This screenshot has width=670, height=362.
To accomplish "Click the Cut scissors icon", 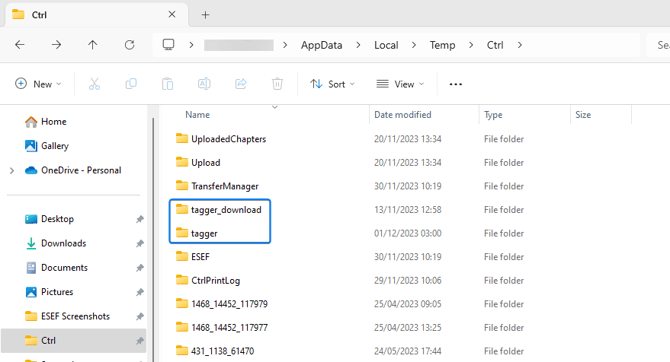I will click(x=94, y=84).
